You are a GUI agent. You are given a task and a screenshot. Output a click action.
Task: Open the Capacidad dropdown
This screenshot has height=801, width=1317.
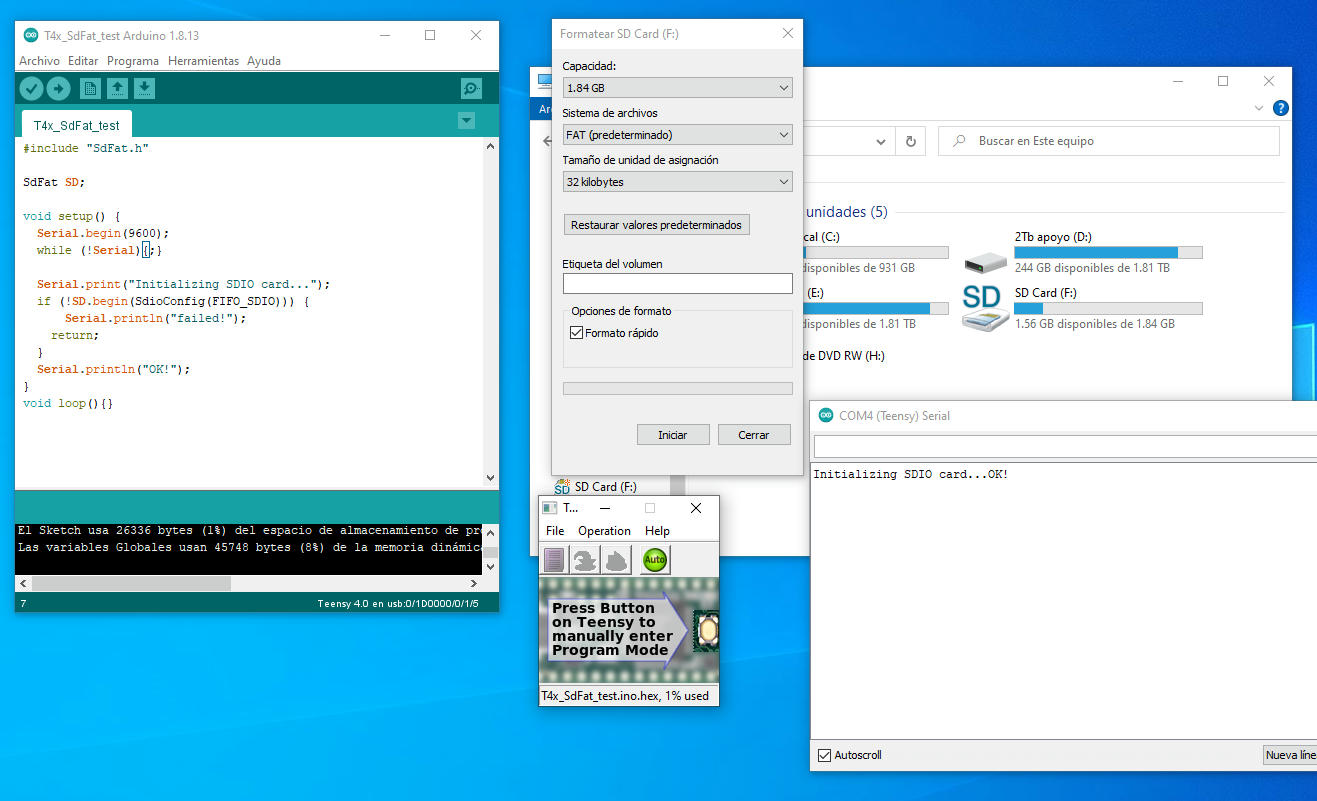coord(677,88)
